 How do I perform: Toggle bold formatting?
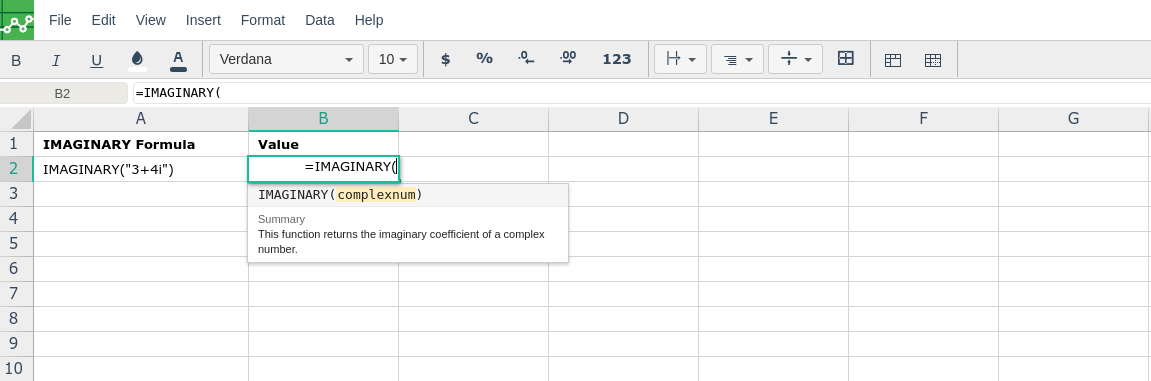16,60
